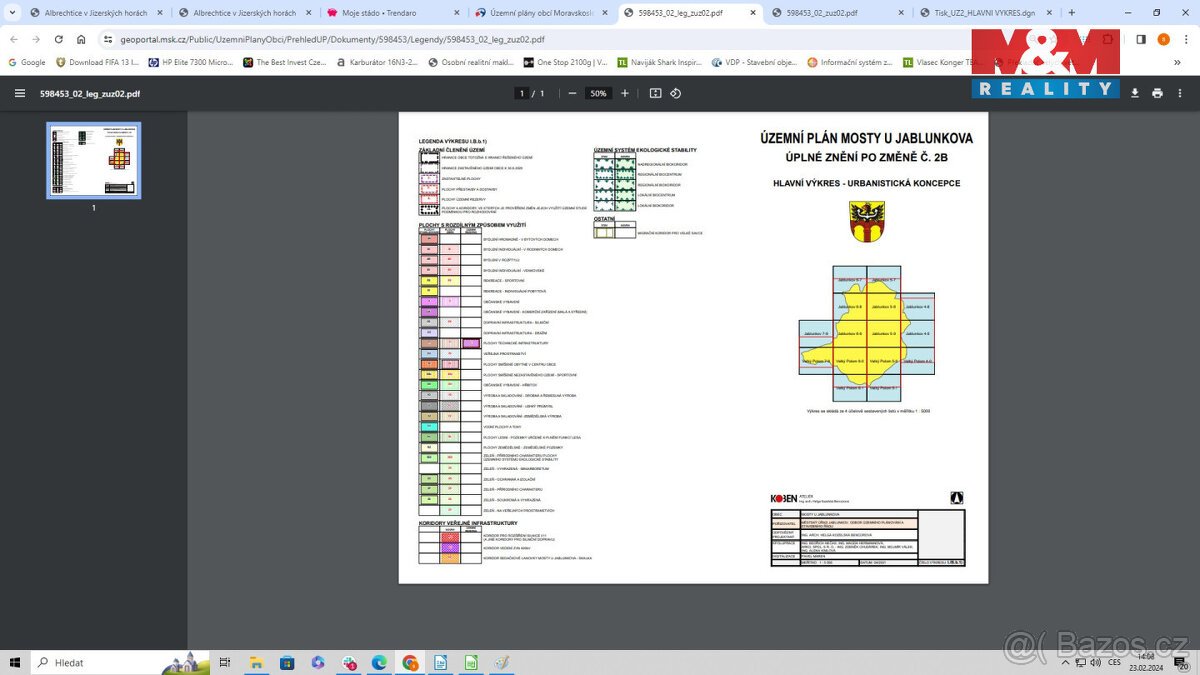
Task: Click the PDF page number field
Action: (521, 93)
